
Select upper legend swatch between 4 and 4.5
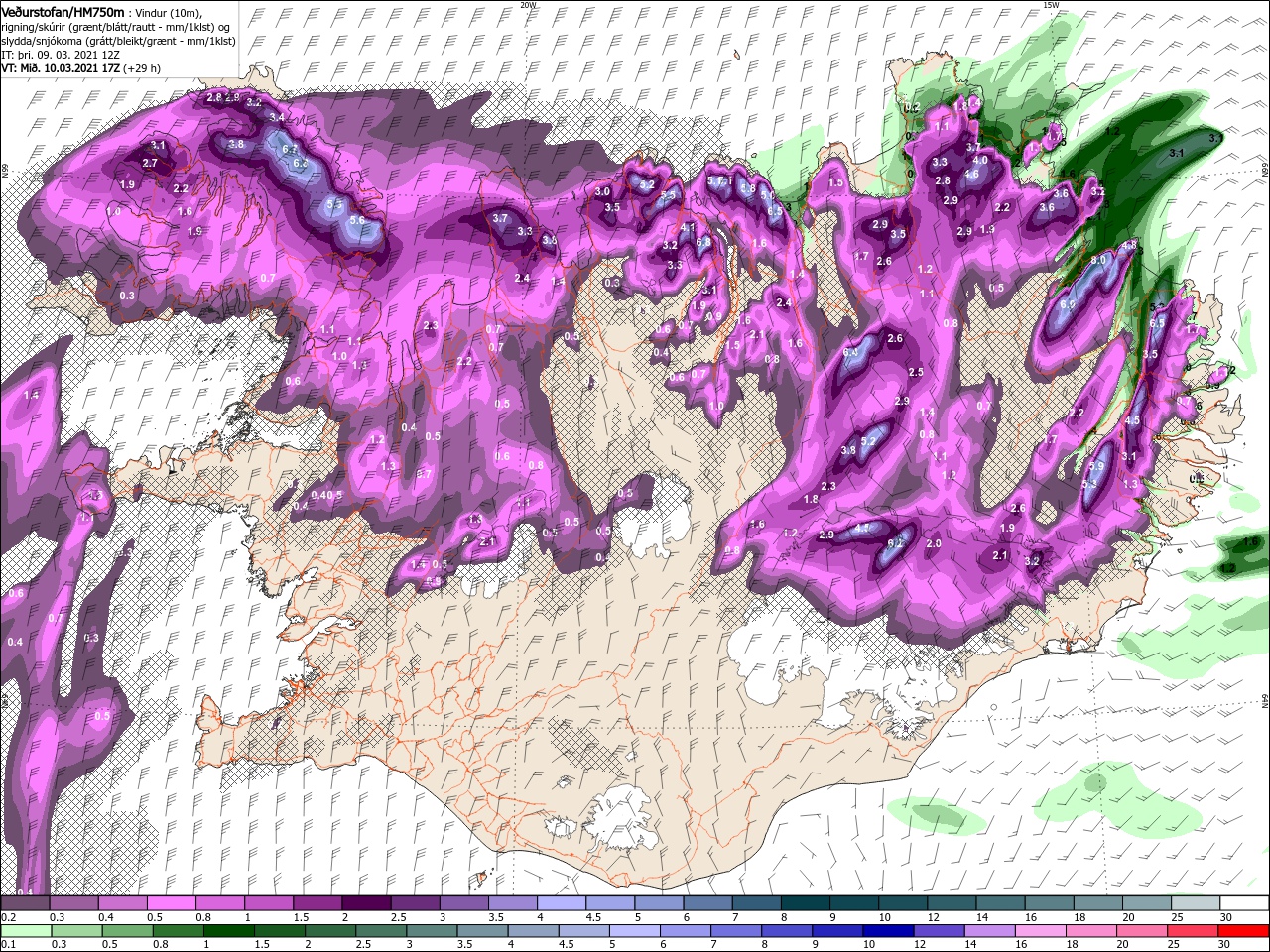pyautogui.click(x=561, y=903)
